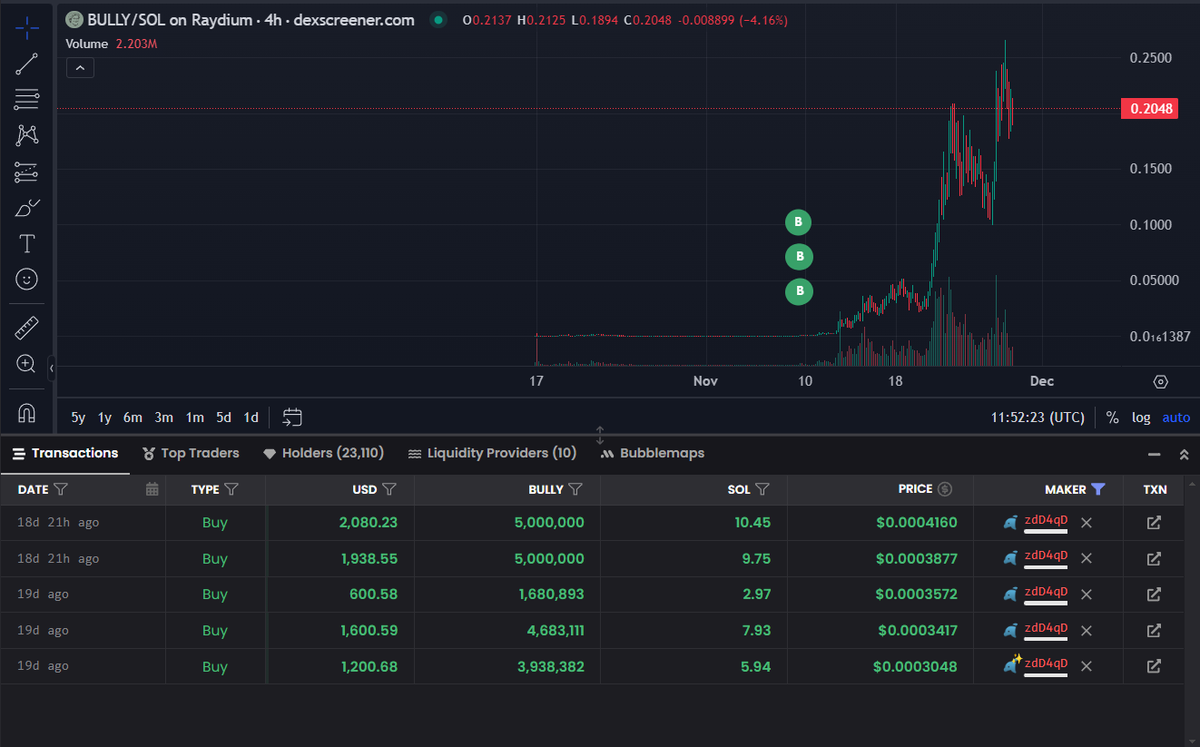Toggle auto scale on price axis
This screenshot has width=1200, height=747.
[1176, 417]
